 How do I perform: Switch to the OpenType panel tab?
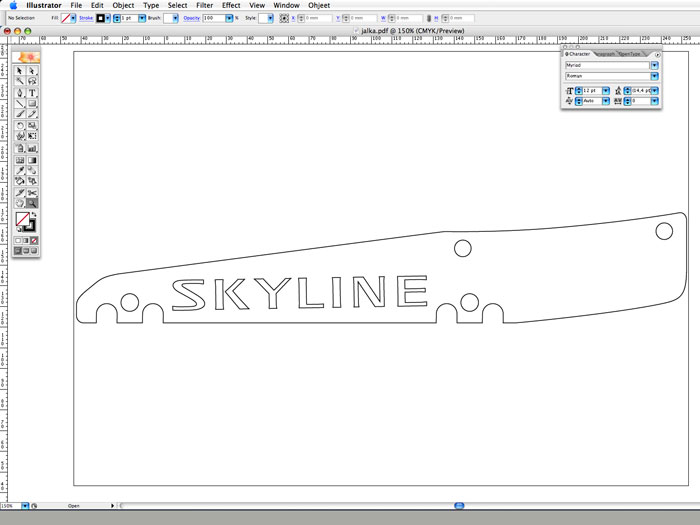pos(630,54)
